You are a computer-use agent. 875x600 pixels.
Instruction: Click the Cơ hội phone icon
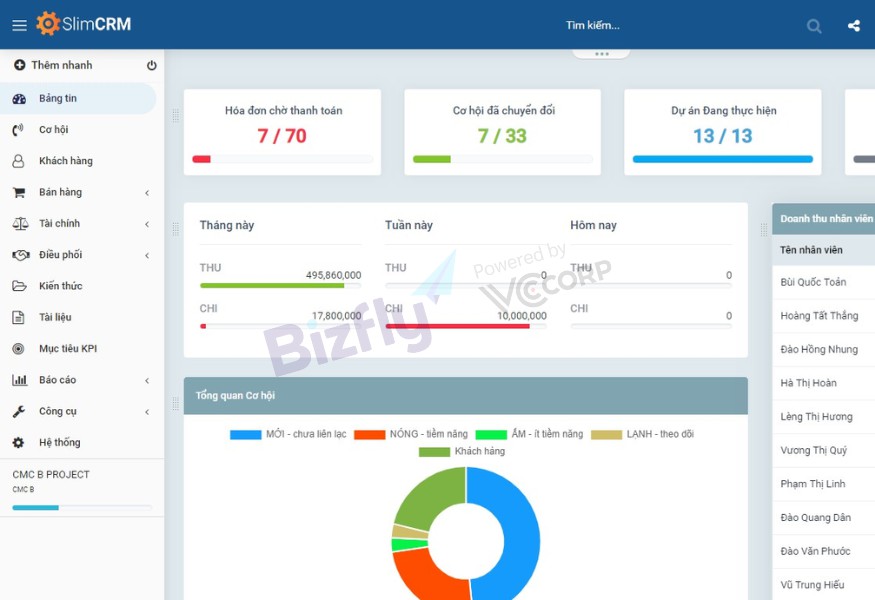pyautogui.click(x=18, y=130)
